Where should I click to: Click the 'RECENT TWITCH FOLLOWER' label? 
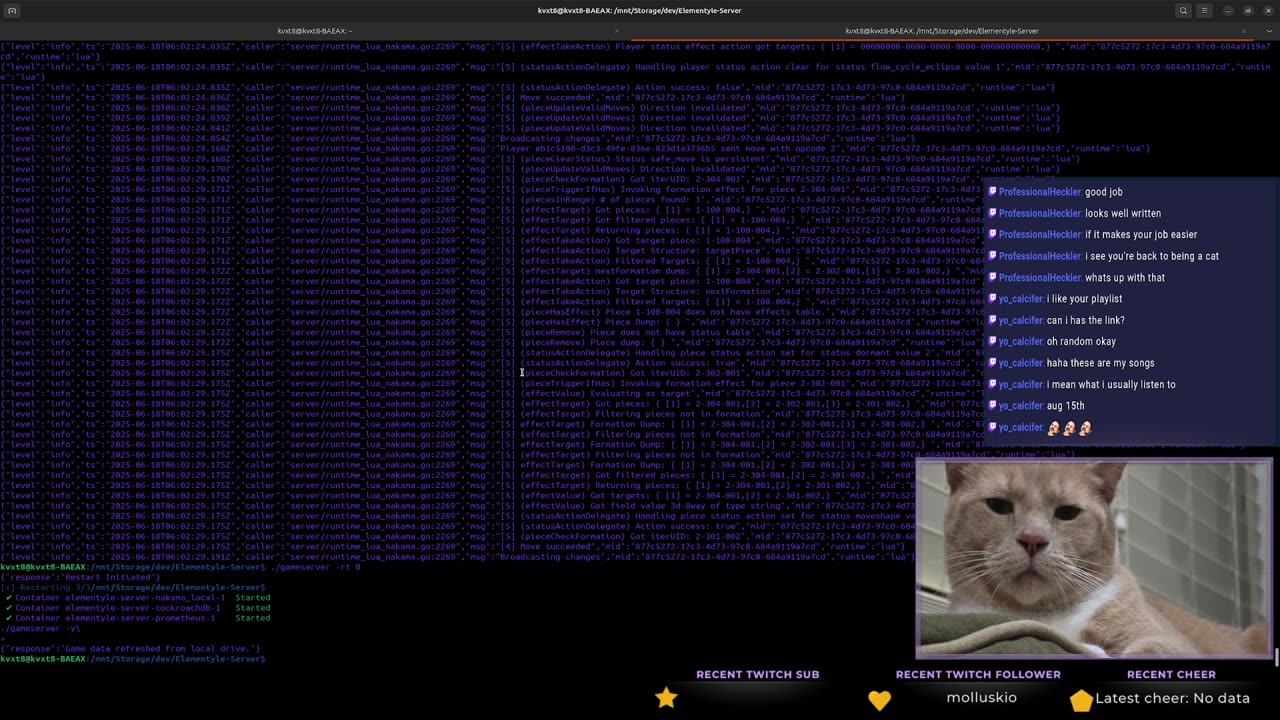(978, 675)
